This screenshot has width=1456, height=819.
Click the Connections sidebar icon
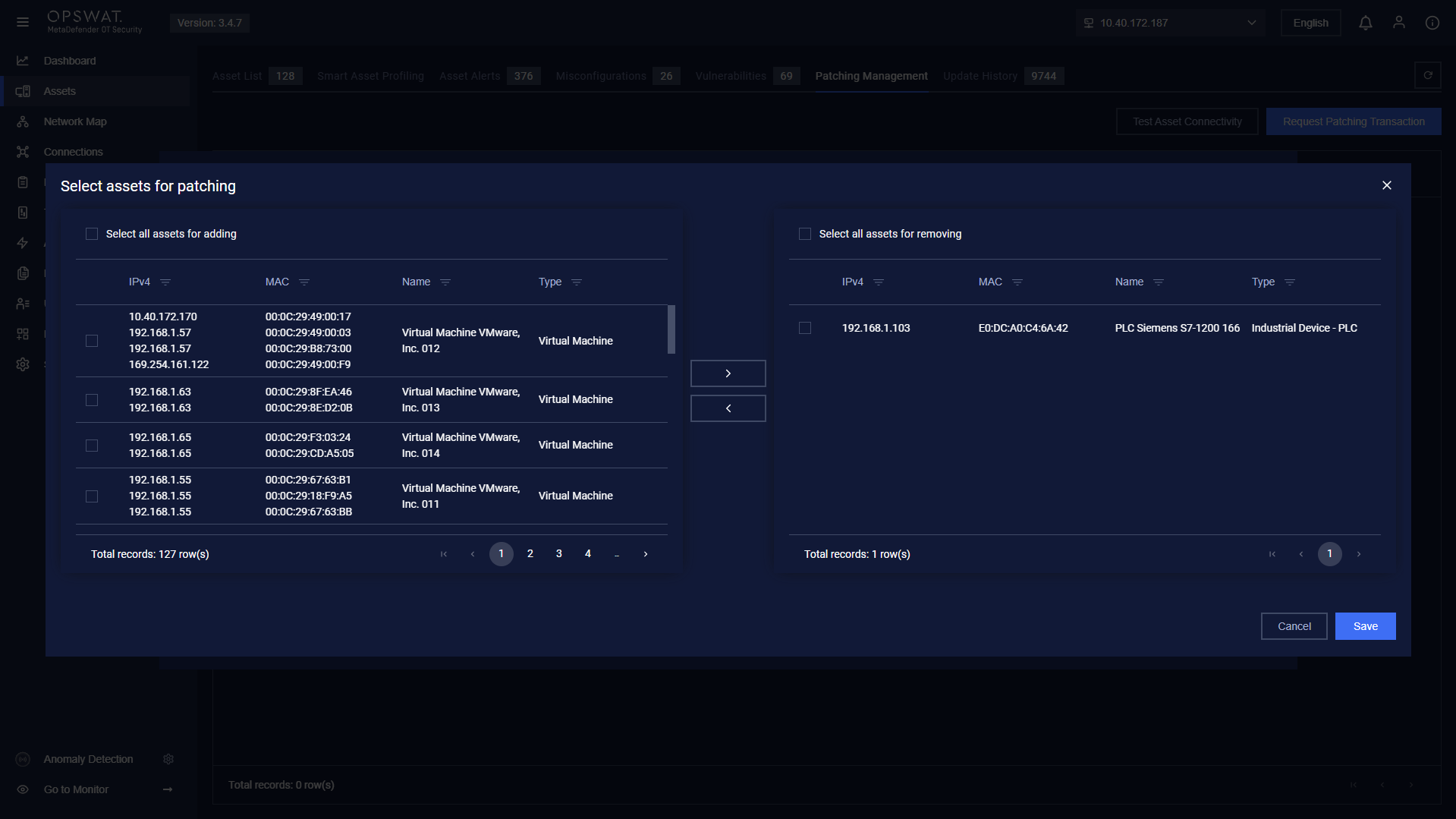[x=23, y=152]
